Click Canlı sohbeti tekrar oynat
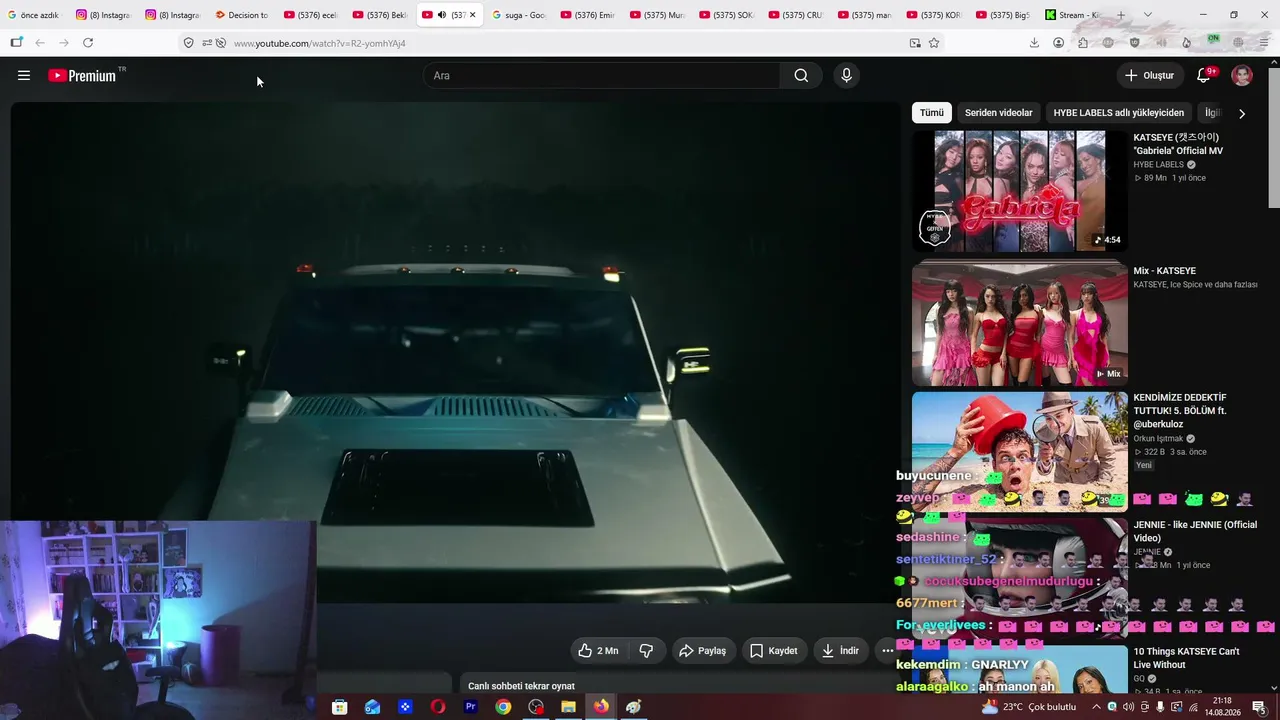 (521, 686)
